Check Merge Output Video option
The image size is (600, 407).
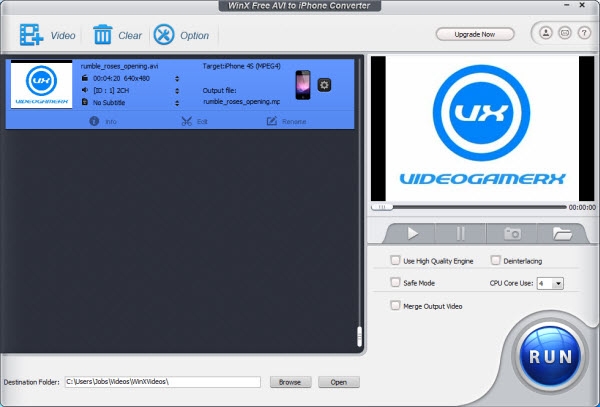click(396, 305)
